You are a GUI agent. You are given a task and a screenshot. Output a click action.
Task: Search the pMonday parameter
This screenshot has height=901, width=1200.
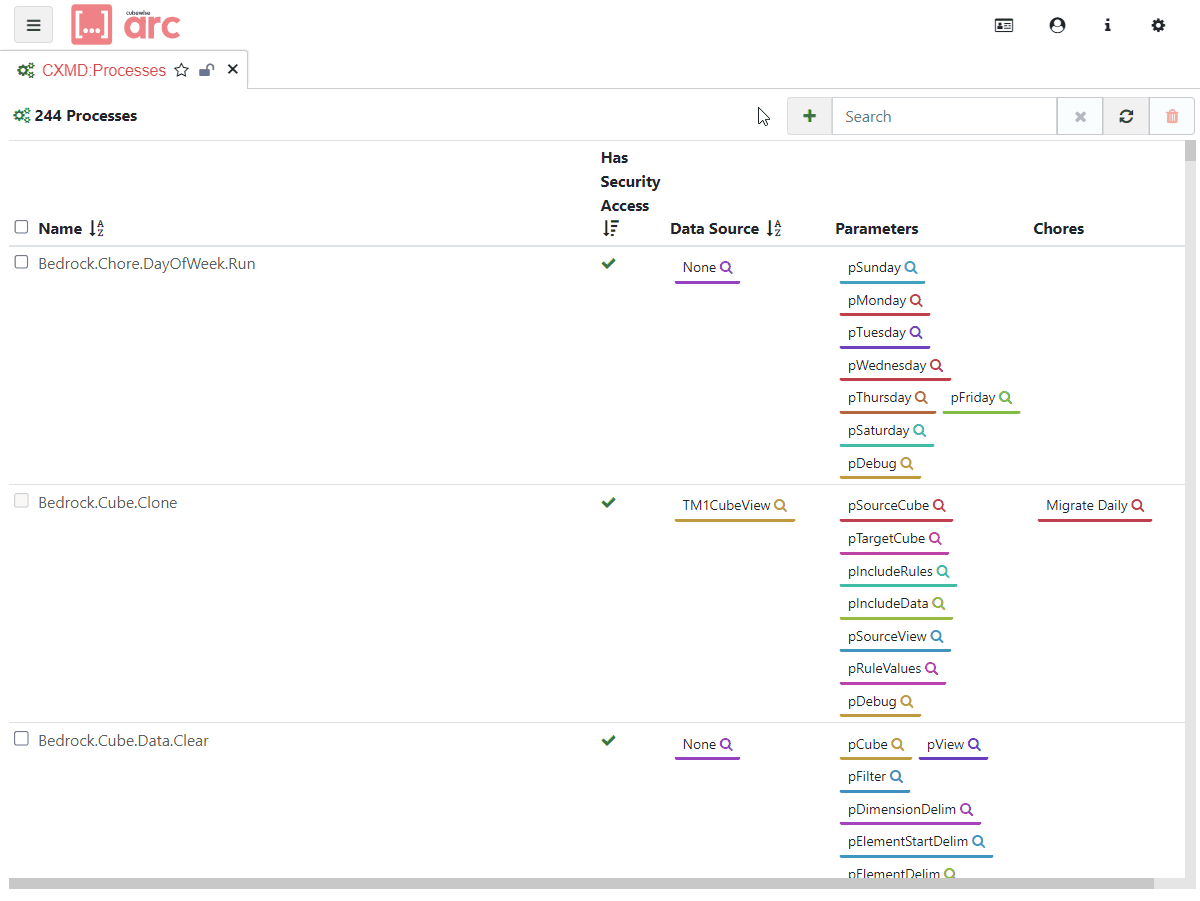916,300
